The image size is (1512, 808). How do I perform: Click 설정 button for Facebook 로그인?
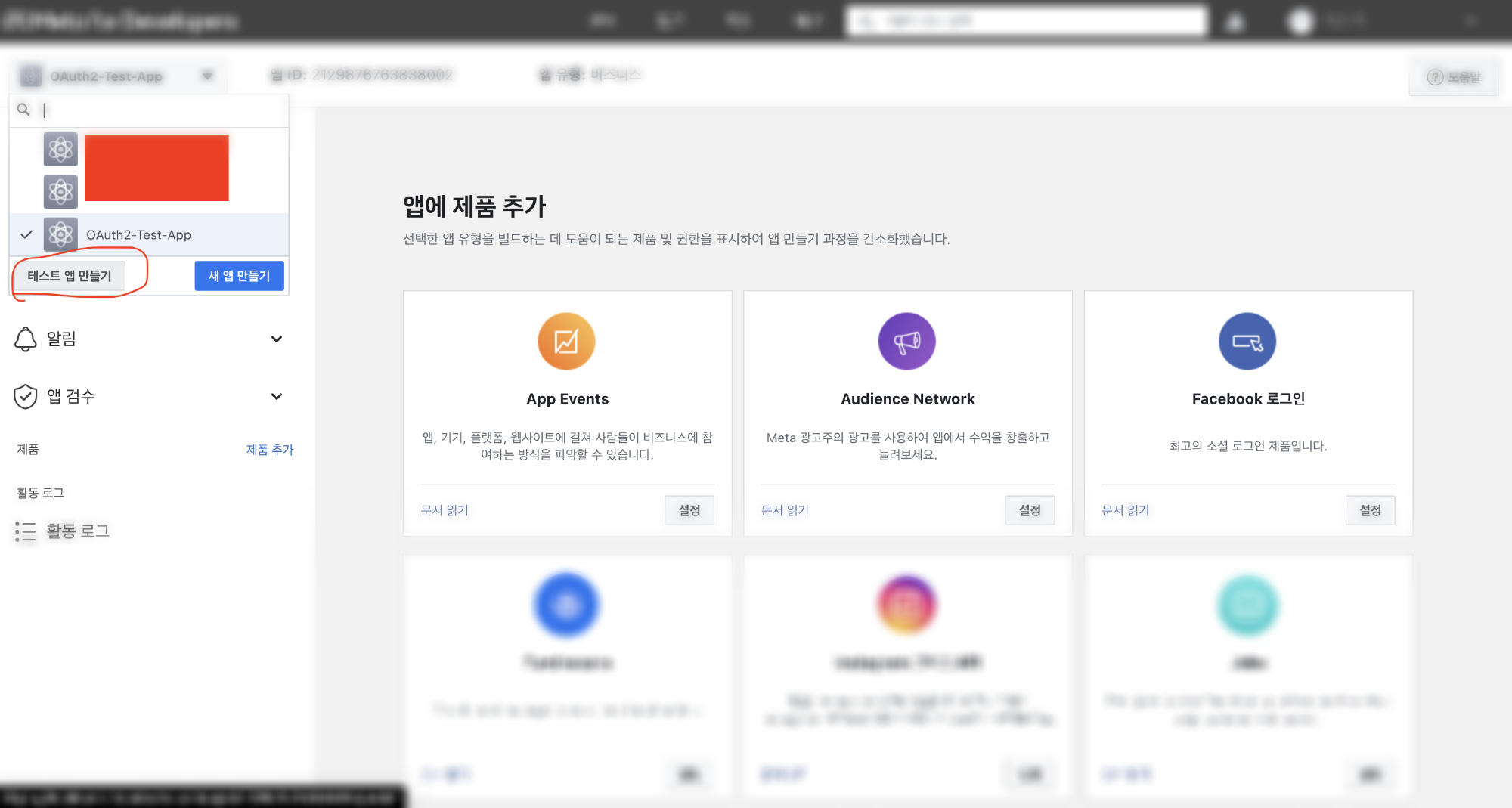click(1370, 510)
